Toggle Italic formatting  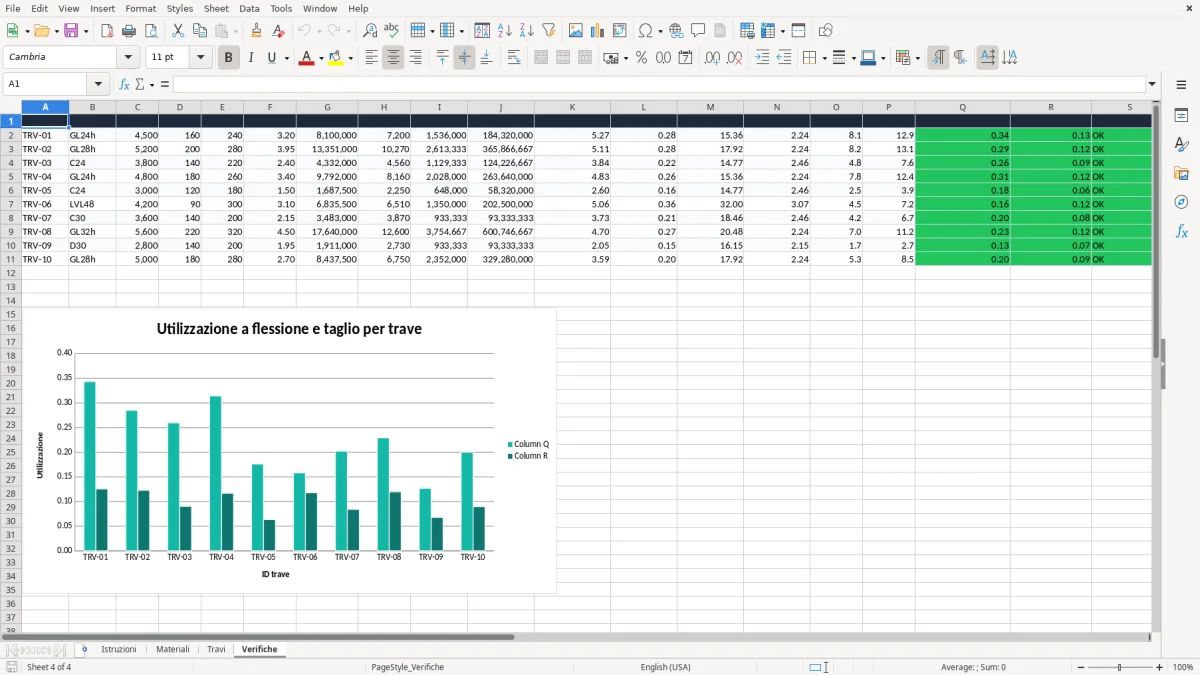(x=251, y=58)
